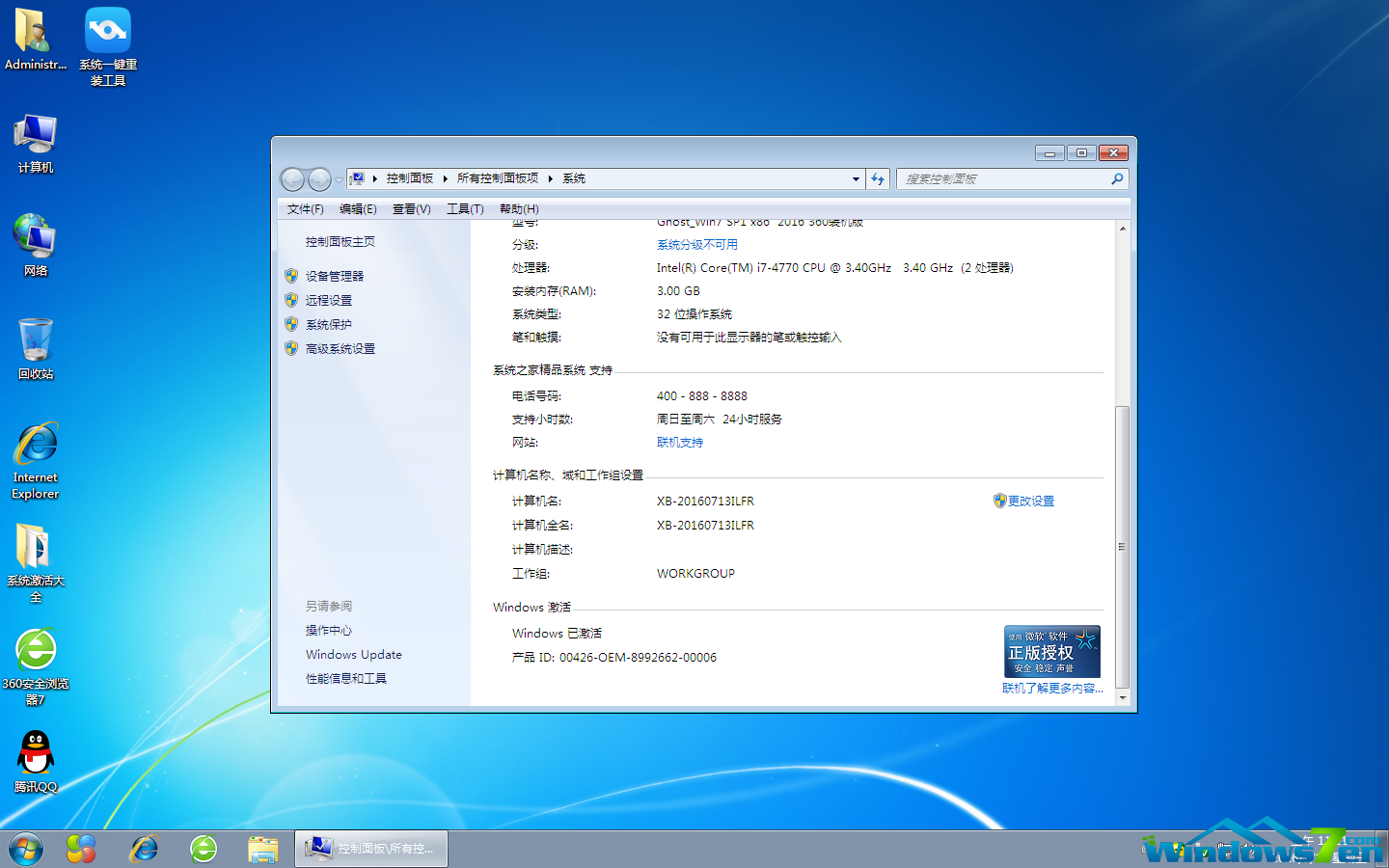The width and height of the screenshot is (1389, 868).
Task: Click the 正版授权 Microsoft genuine badge
Action: tap(1051, 650)
